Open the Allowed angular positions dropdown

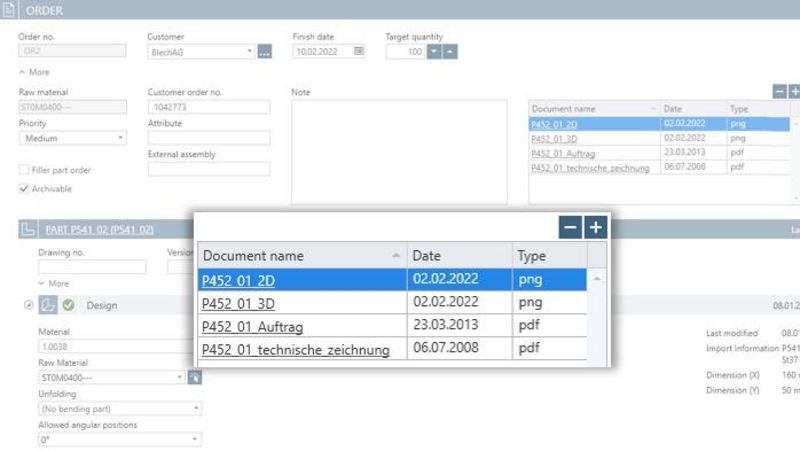[x=120, y=439]
